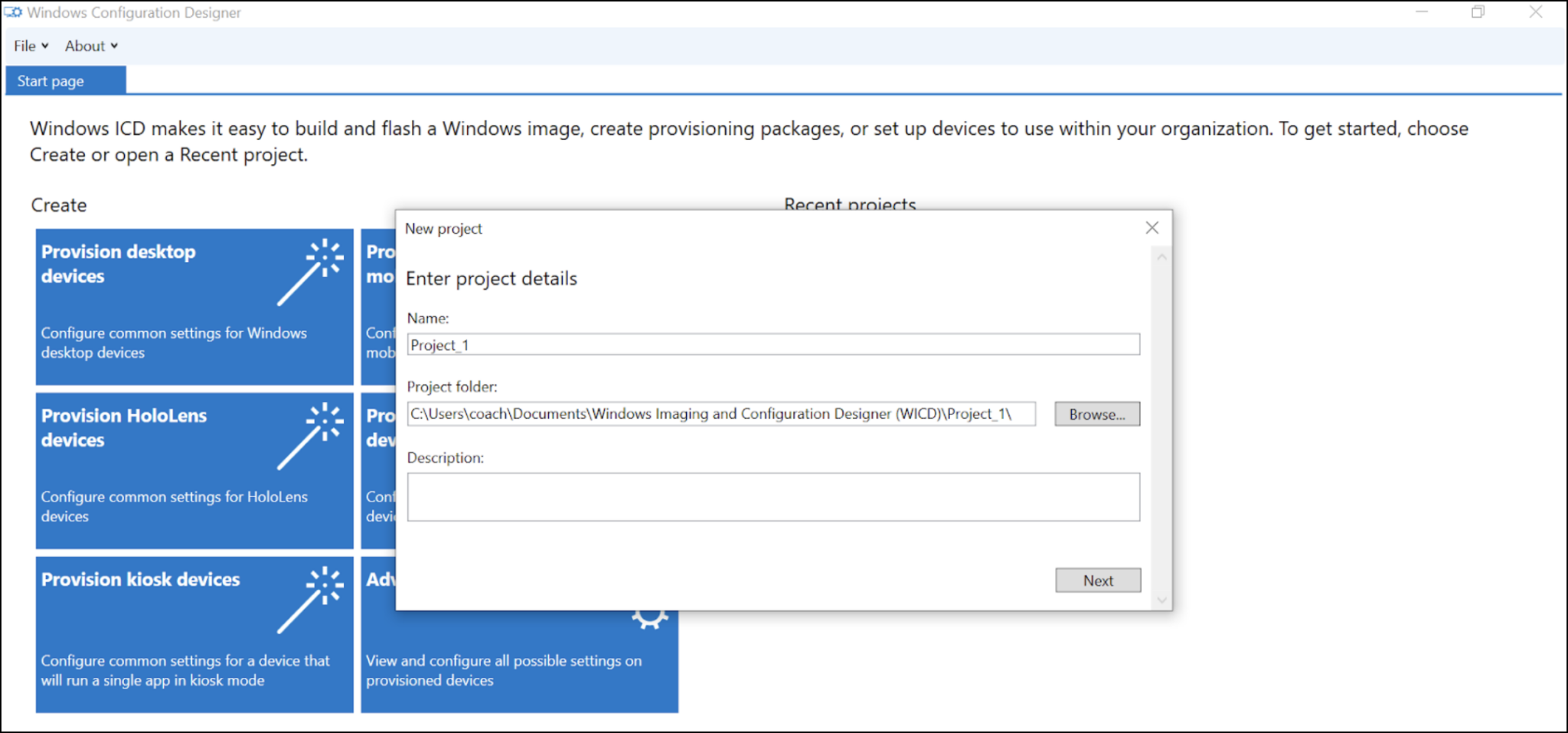Close the New project dialog
Viewport: 1568px width, 733px height.
[1151, 227]
